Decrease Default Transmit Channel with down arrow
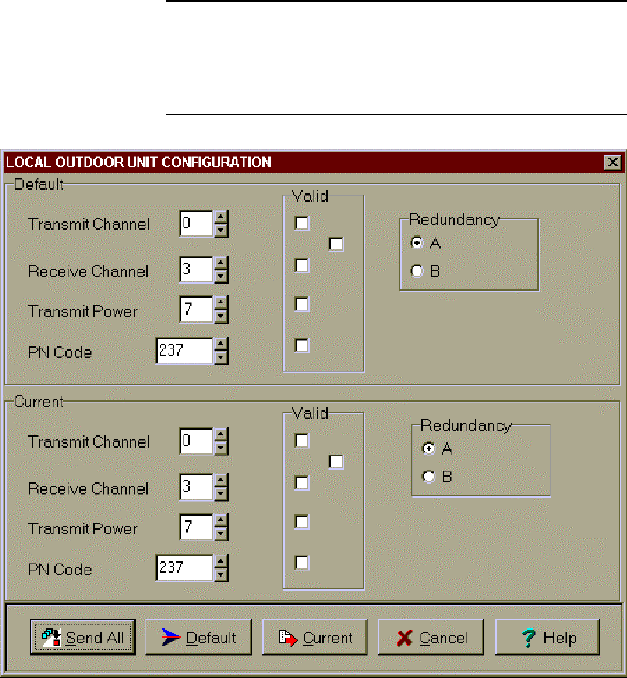The width and height of the screenshot is (627, 678). pyautogui.click(x=221, y=230)
